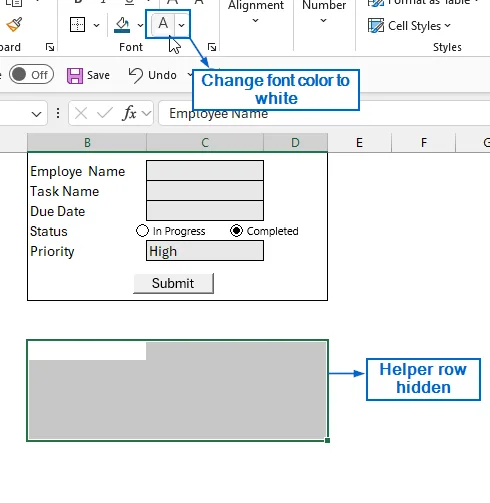
Task: Select the In Progress radio button
Action: pyautogui.click(x=142, y=231)
